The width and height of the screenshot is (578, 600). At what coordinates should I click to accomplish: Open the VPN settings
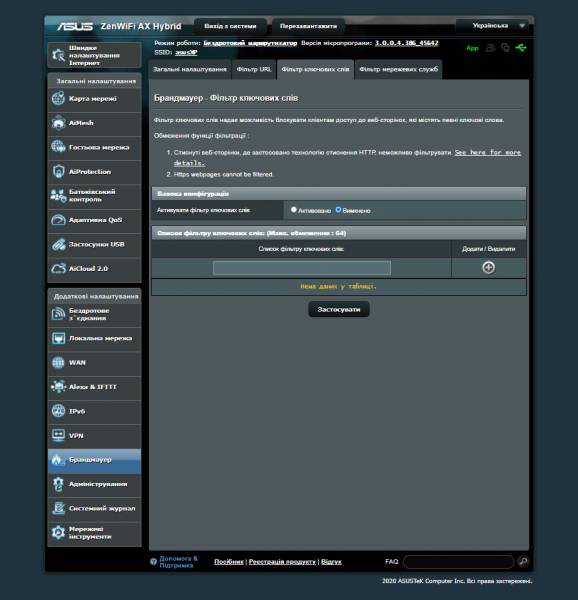(94, 435)
